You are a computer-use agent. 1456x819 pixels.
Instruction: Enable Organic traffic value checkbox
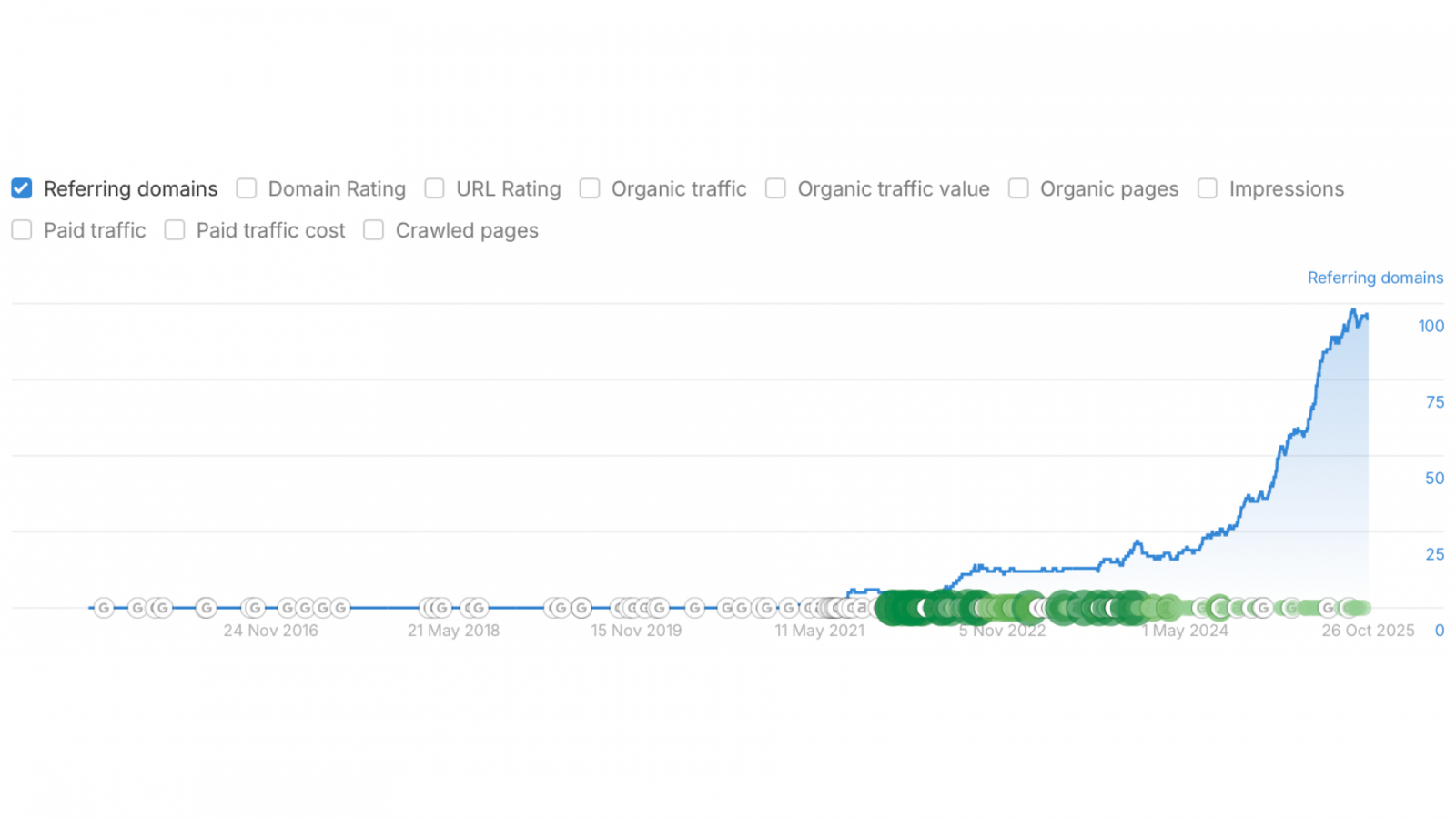tap(775, 188)
